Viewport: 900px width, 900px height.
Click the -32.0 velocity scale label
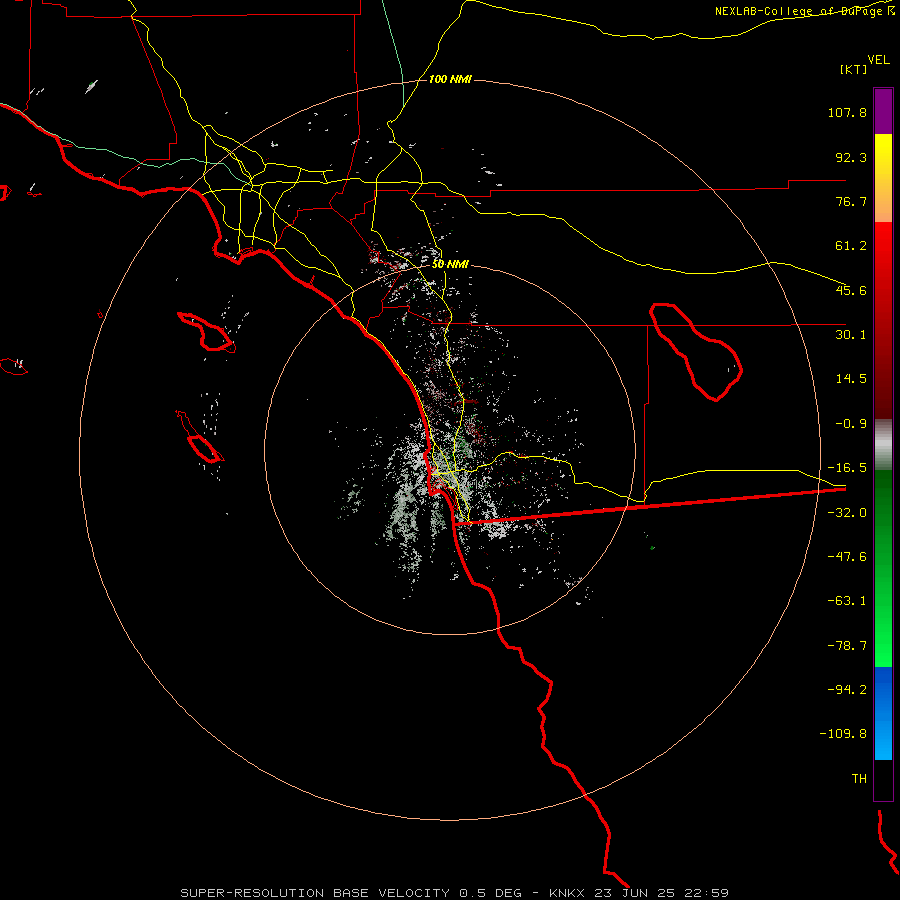[847, 513]
